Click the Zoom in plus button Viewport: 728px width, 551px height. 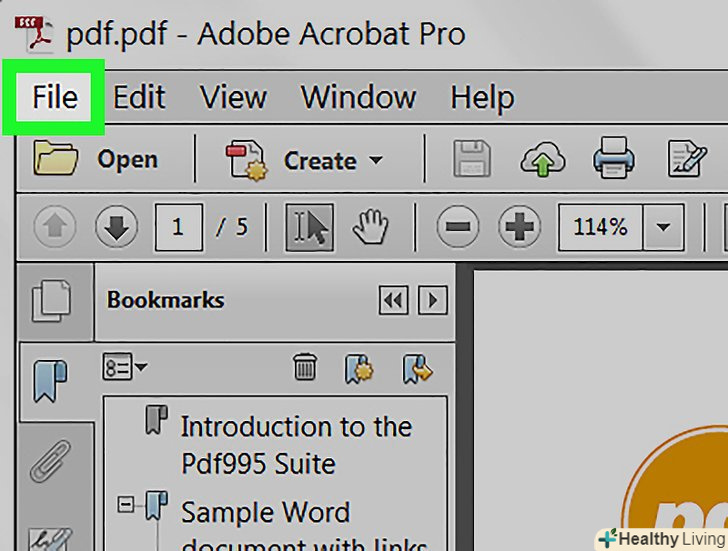point(519,227)
